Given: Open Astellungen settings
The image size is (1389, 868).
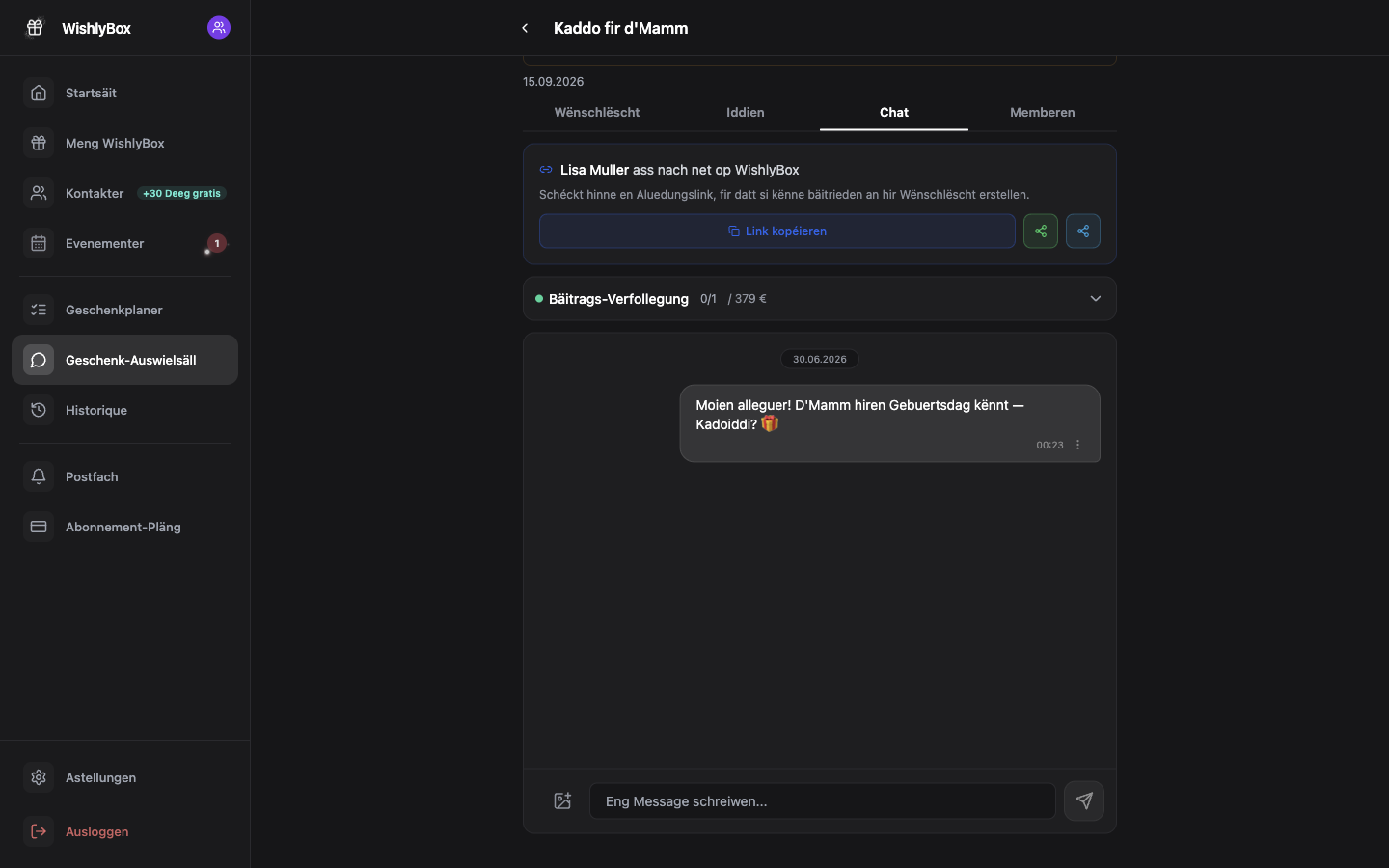Looking at the screenshot, I should pos(124,777).
